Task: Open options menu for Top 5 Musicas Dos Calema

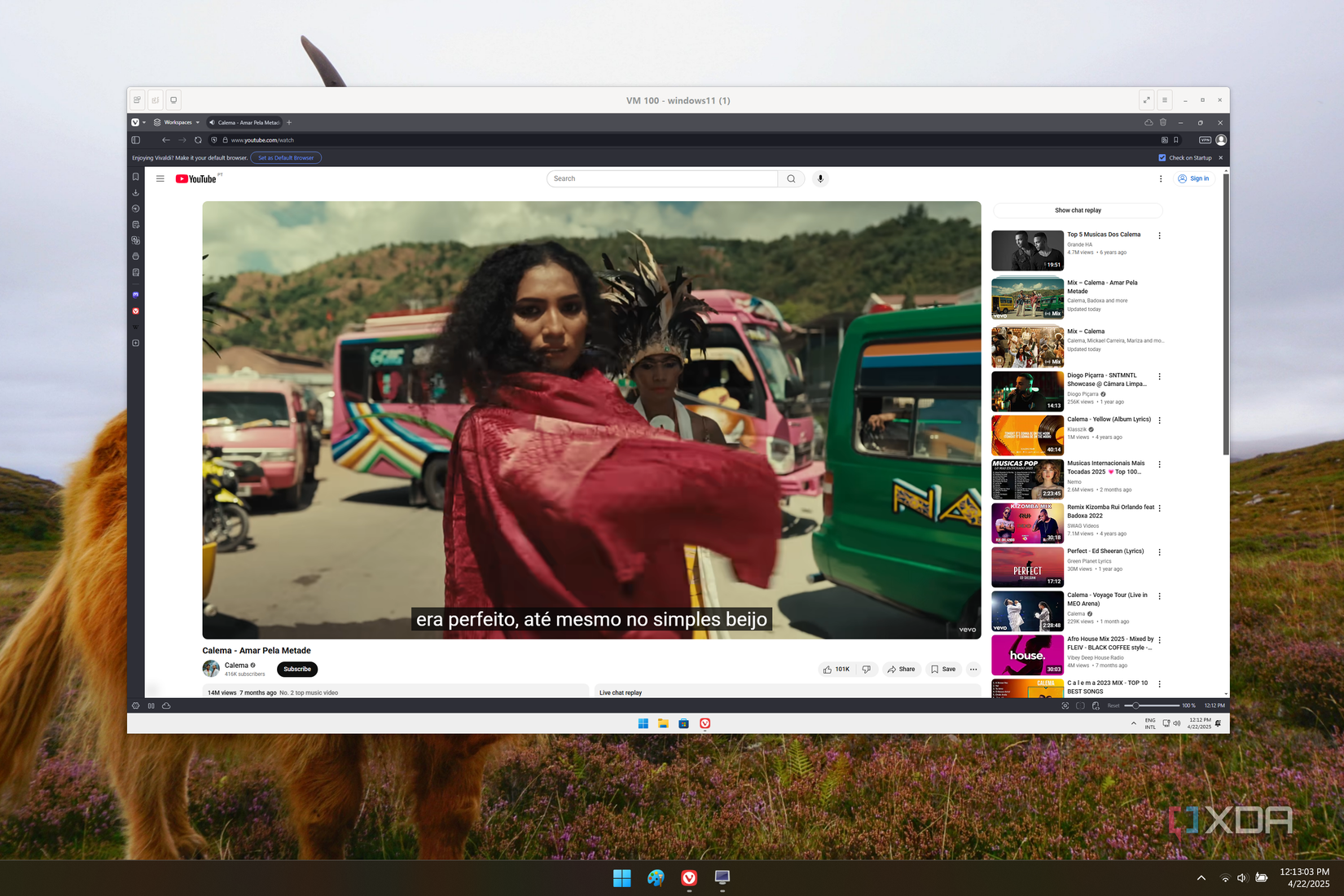Action: point(1160,235)
